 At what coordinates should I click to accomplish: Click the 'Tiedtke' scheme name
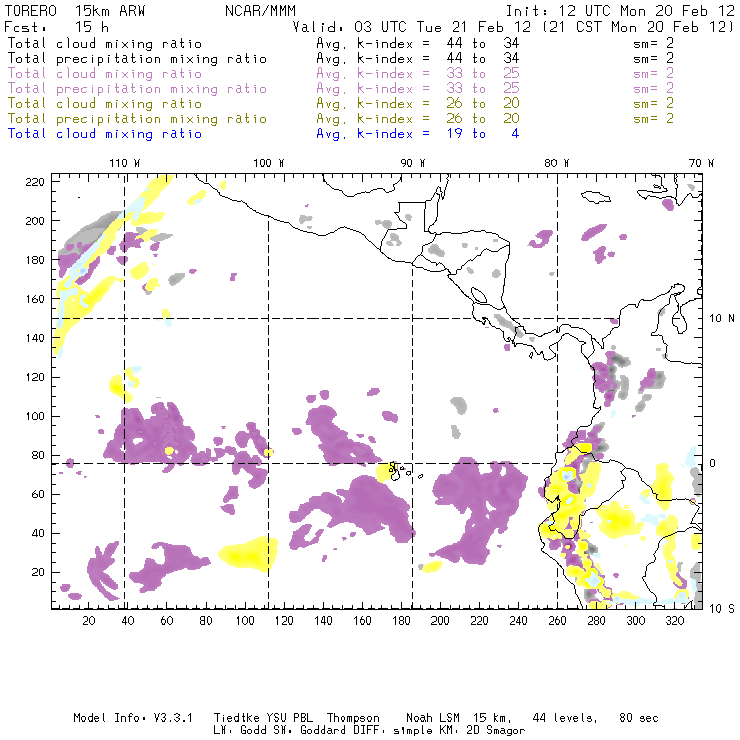pos(237,718)
